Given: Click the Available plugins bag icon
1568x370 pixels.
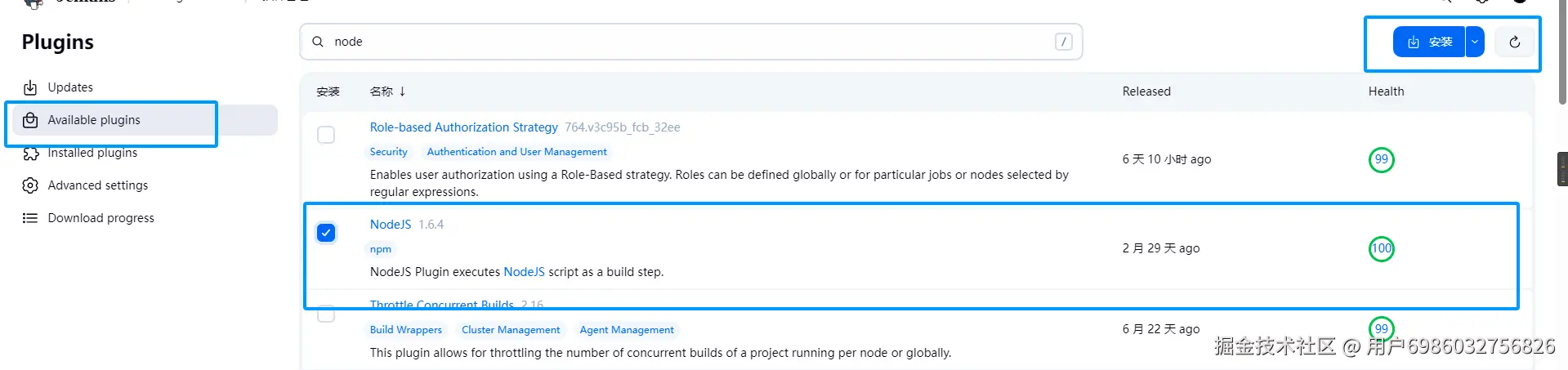Looking at the screenshot, I should click(30, 120).
